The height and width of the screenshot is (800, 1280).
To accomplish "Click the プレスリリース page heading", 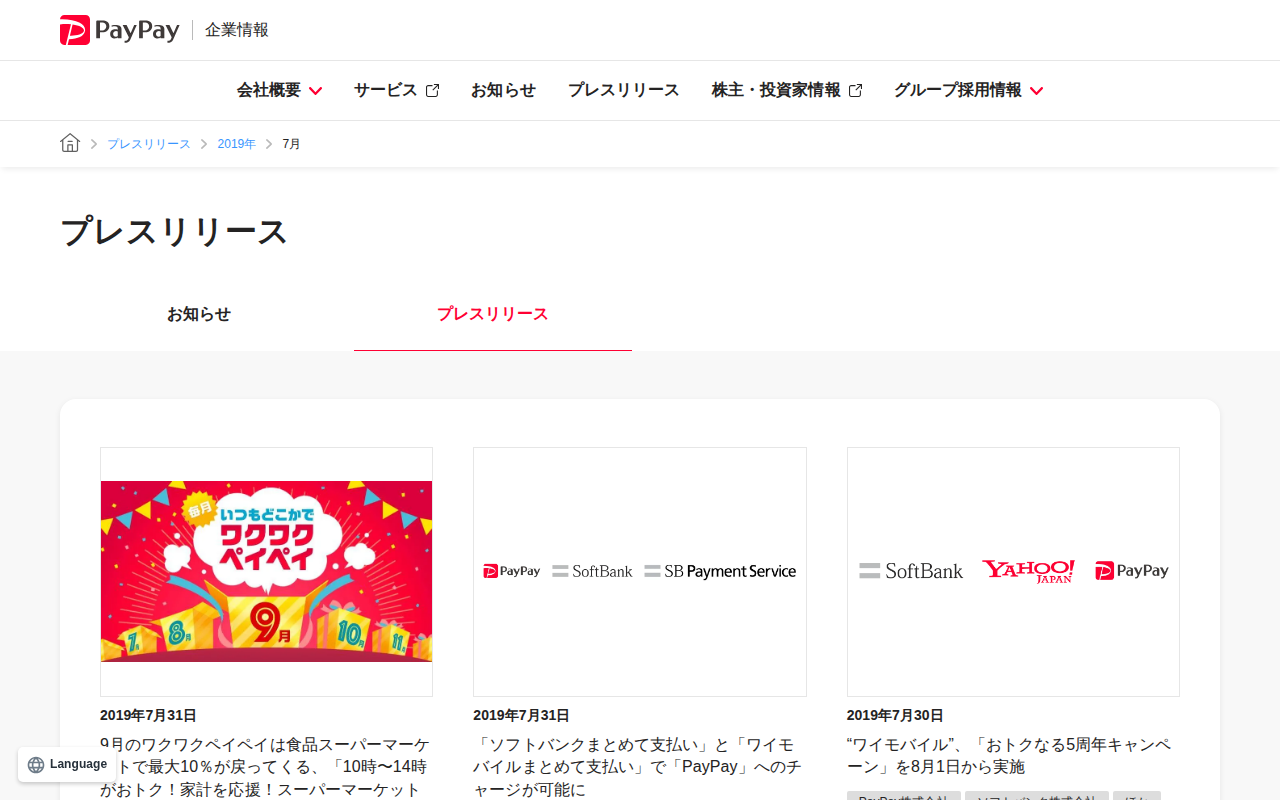I will [x=174, y=232].
